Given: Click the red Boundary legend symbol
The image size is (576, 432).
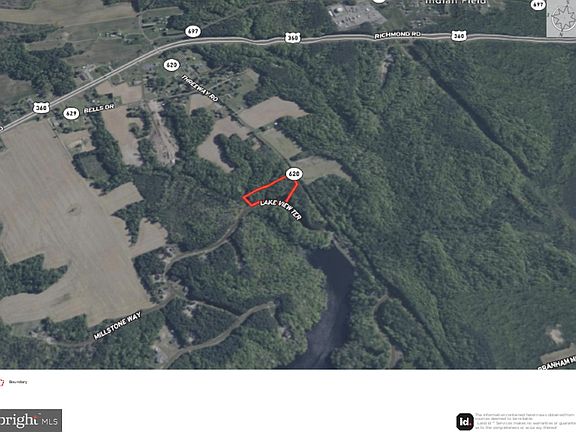Looking at the screenshot, I should pos(2,382).
